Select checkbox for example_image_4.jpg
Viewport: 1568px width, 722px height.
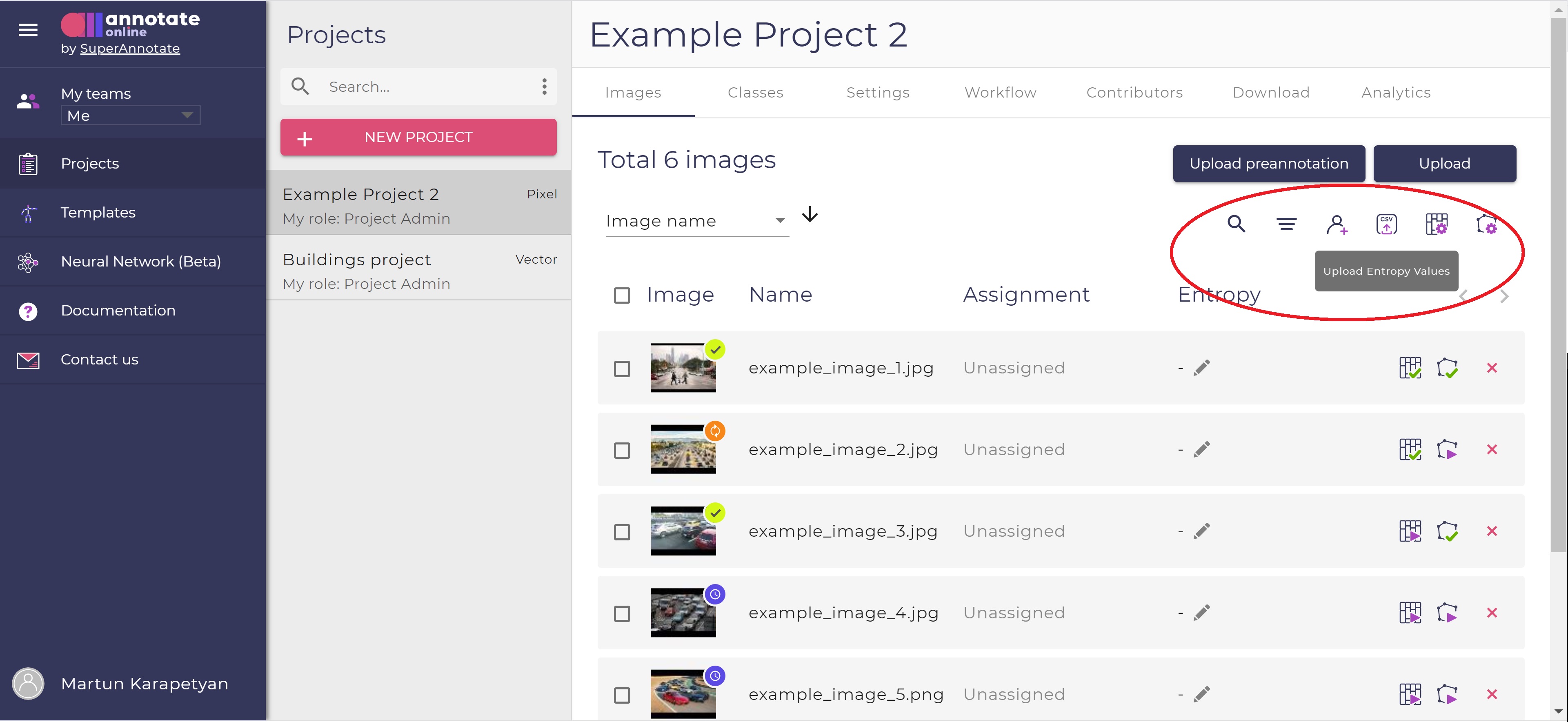pos(621,614)
